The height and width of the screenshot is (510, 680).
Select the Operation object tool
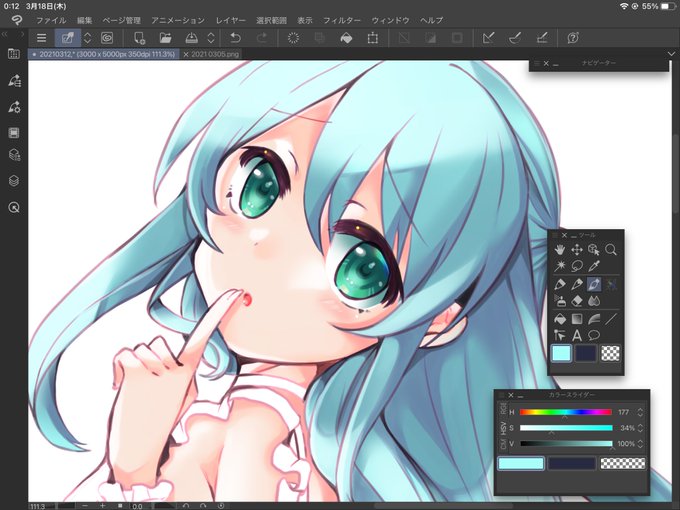click(x=594, y=249)
